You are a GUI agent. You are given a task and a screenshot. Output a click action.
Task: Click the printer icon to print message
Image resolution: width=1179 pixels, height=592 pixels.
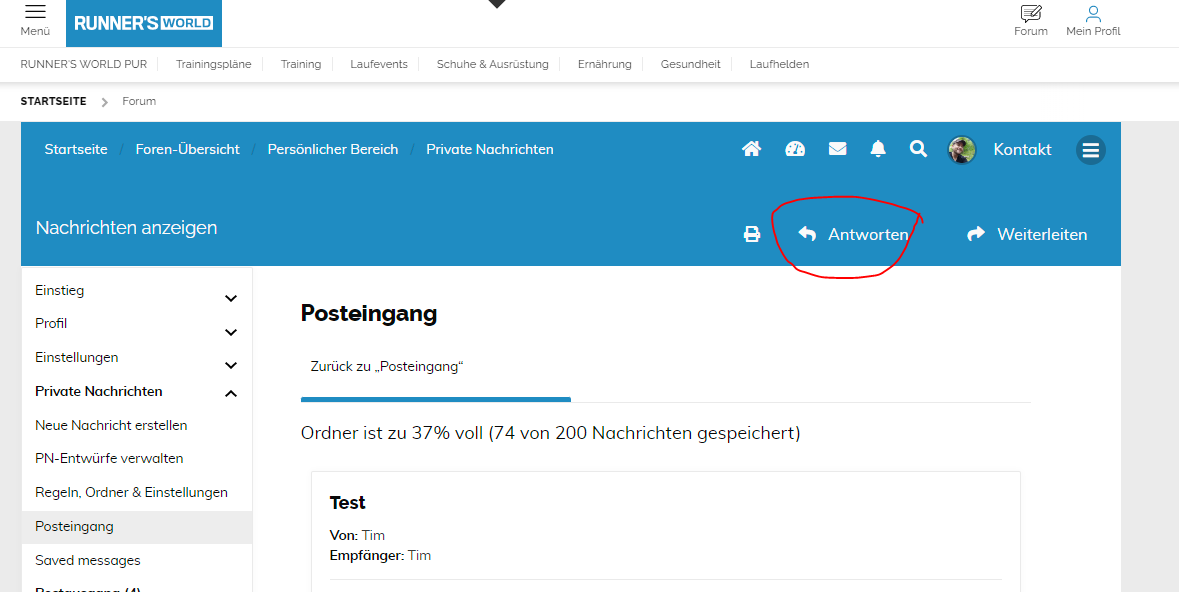pyautogui.click(x=752, y=234)
